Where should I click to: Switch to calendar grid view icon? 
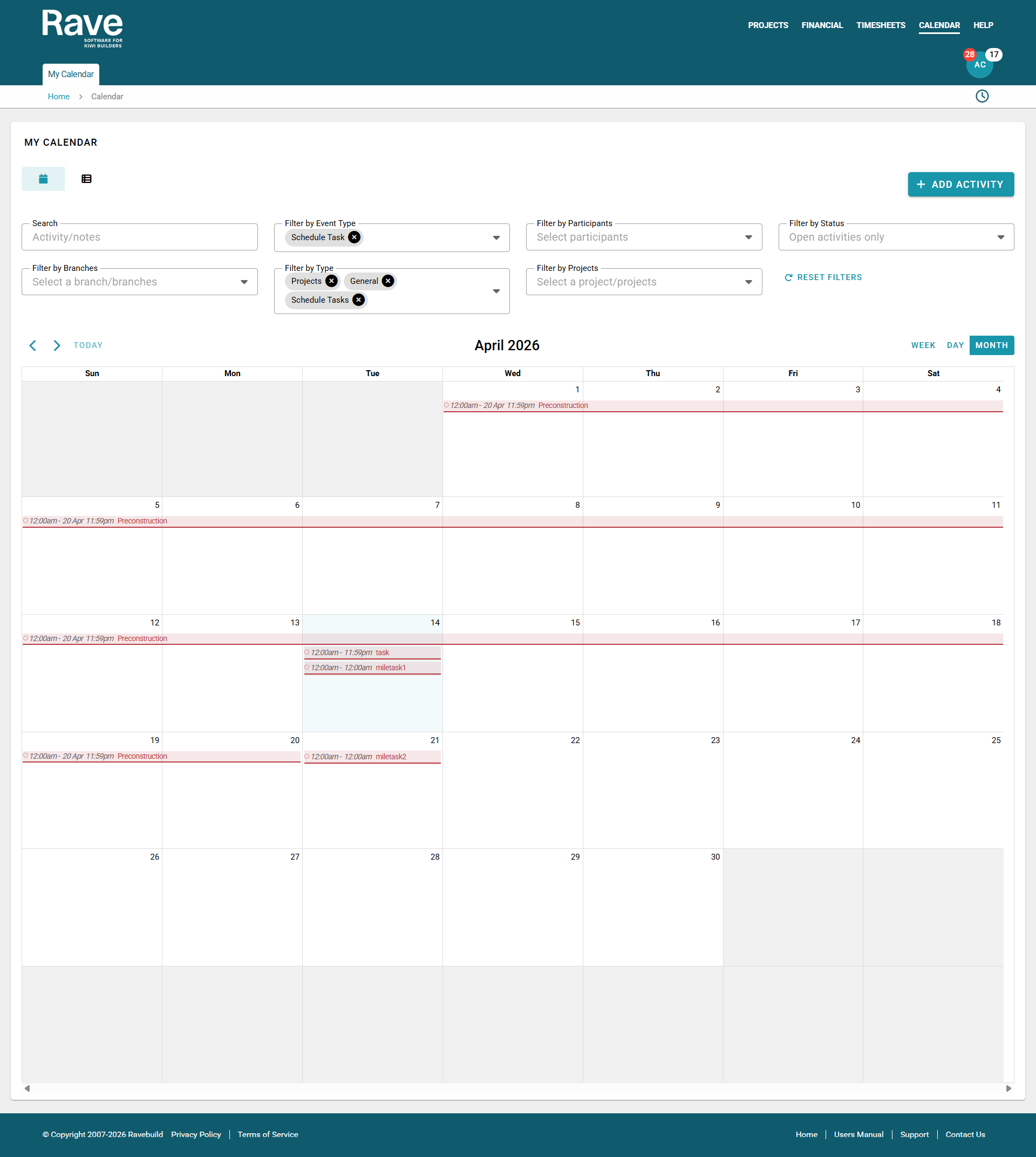[43, 179]
